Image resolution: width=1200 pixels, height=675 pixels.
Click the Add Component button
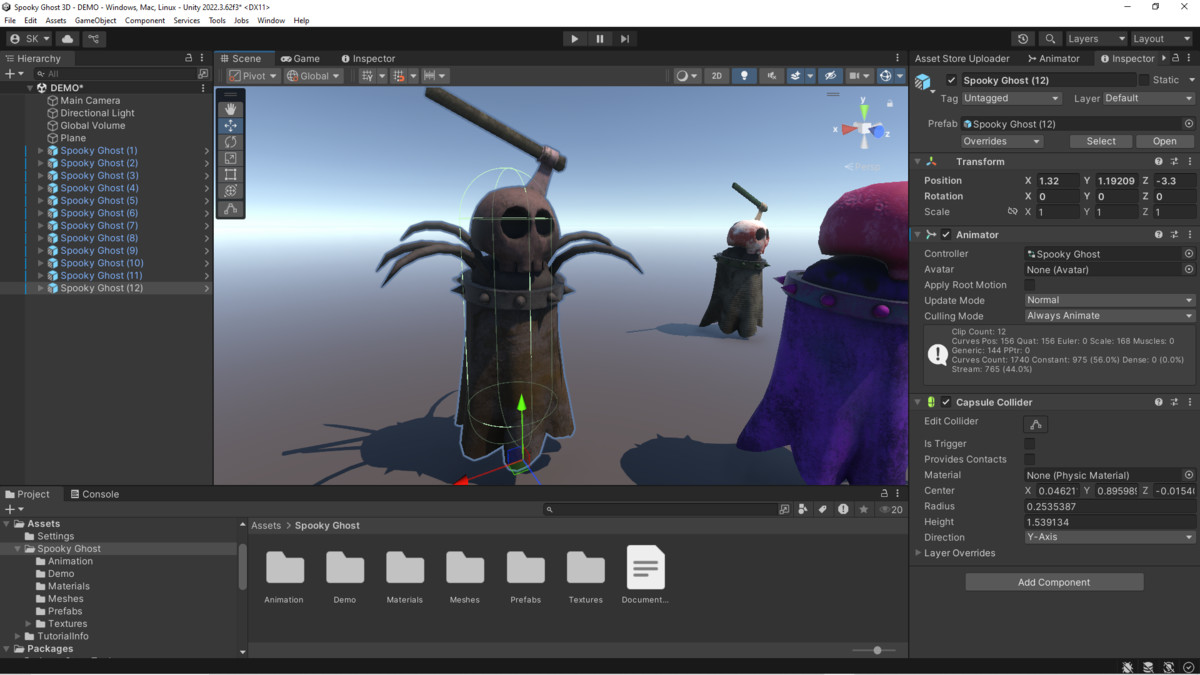(x=1054, y=582)
